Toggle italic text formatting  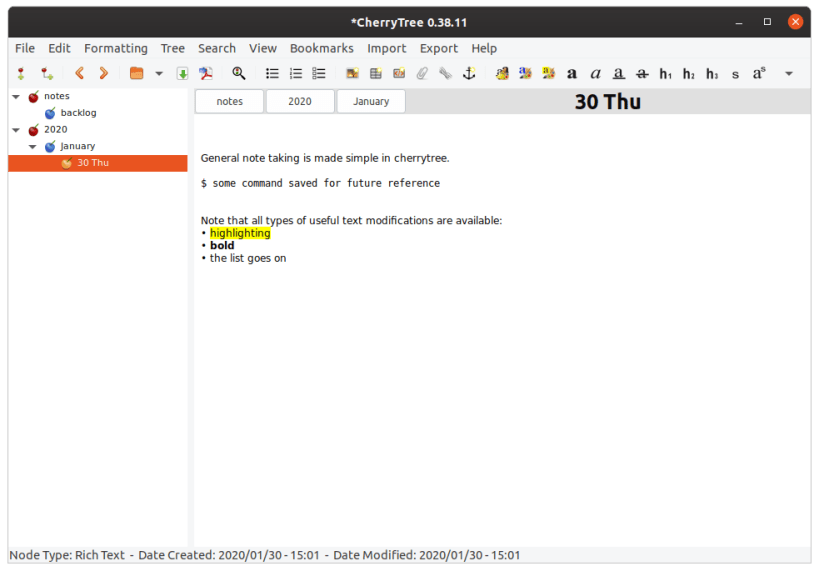[x=595, y=74]
